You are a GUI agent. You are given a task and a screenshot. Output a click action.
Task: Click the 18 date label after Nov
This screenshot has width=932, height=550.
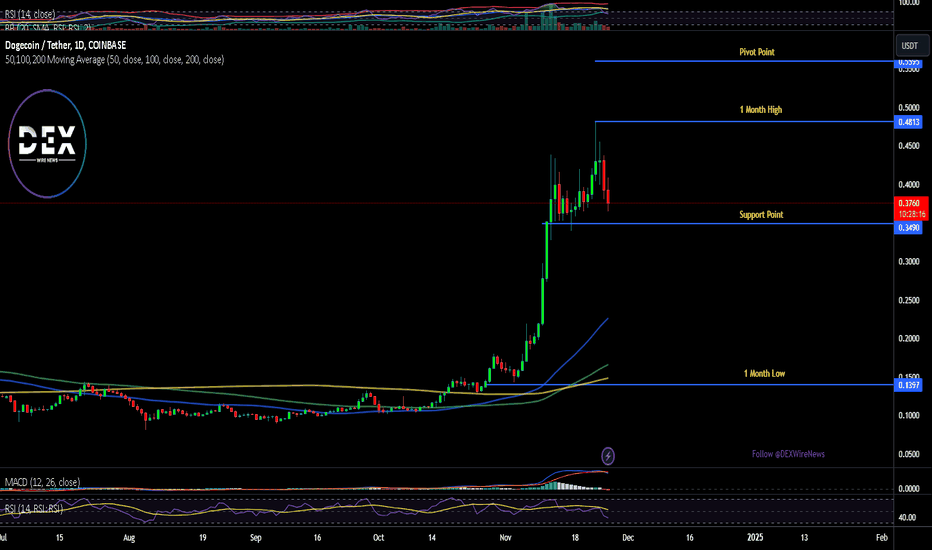click(x=575, y=538)
